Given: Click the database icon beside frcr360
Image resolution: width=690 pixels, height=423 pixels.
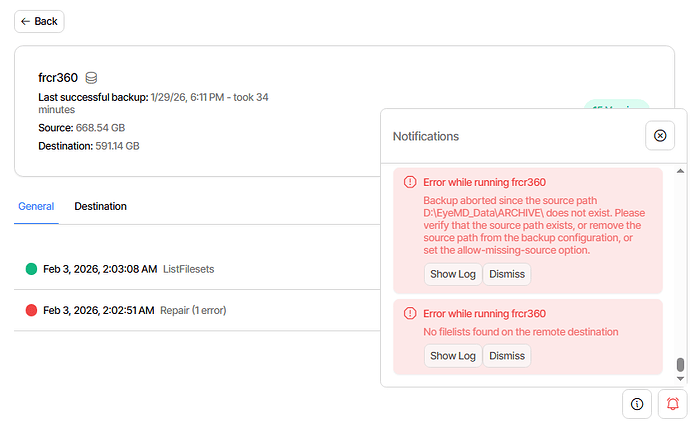Looking at the screenshot, I should [x=91, y=78].
